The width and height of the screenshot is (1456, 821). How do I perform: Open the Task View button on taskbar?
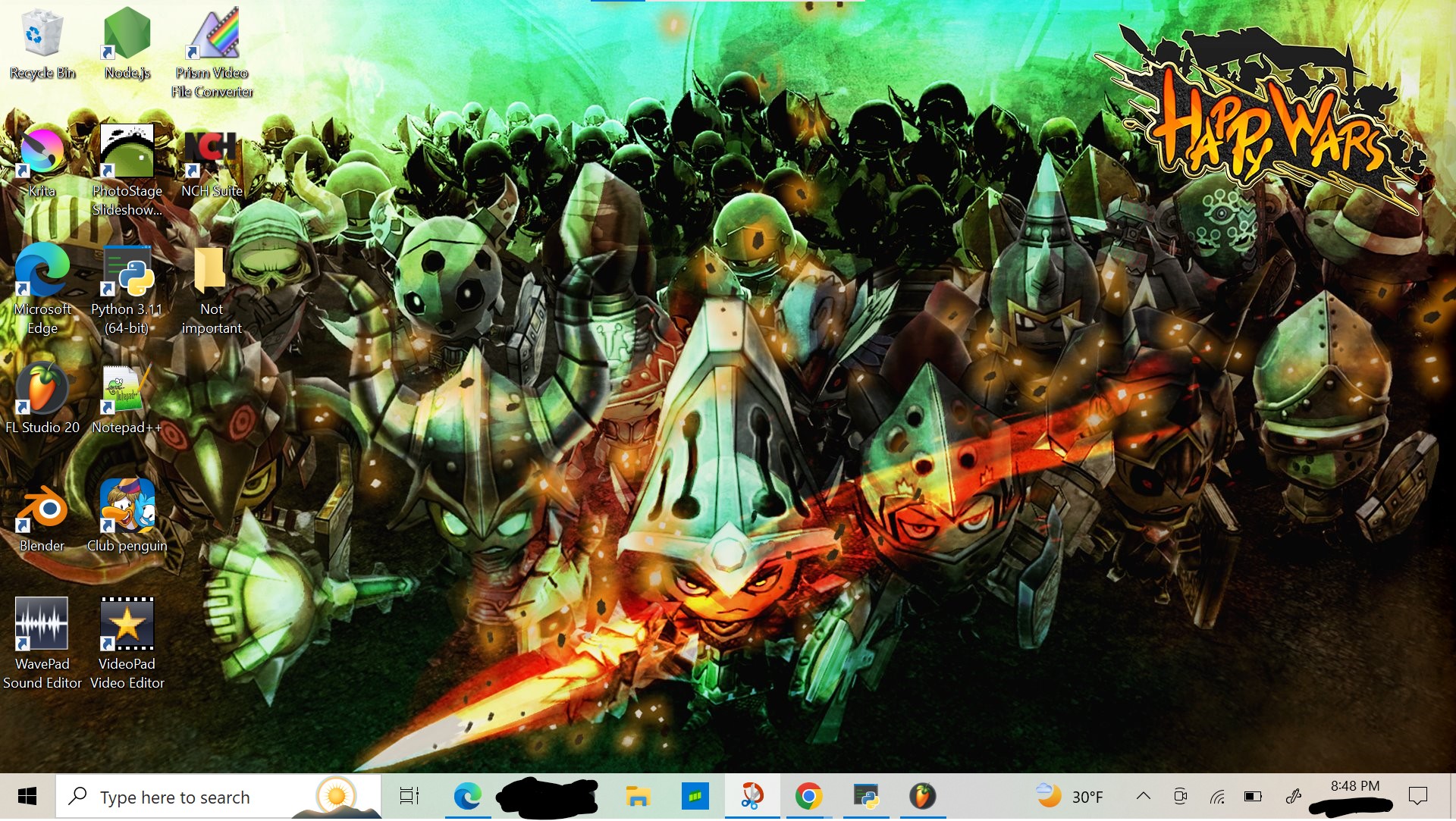(x=409, y=797)
